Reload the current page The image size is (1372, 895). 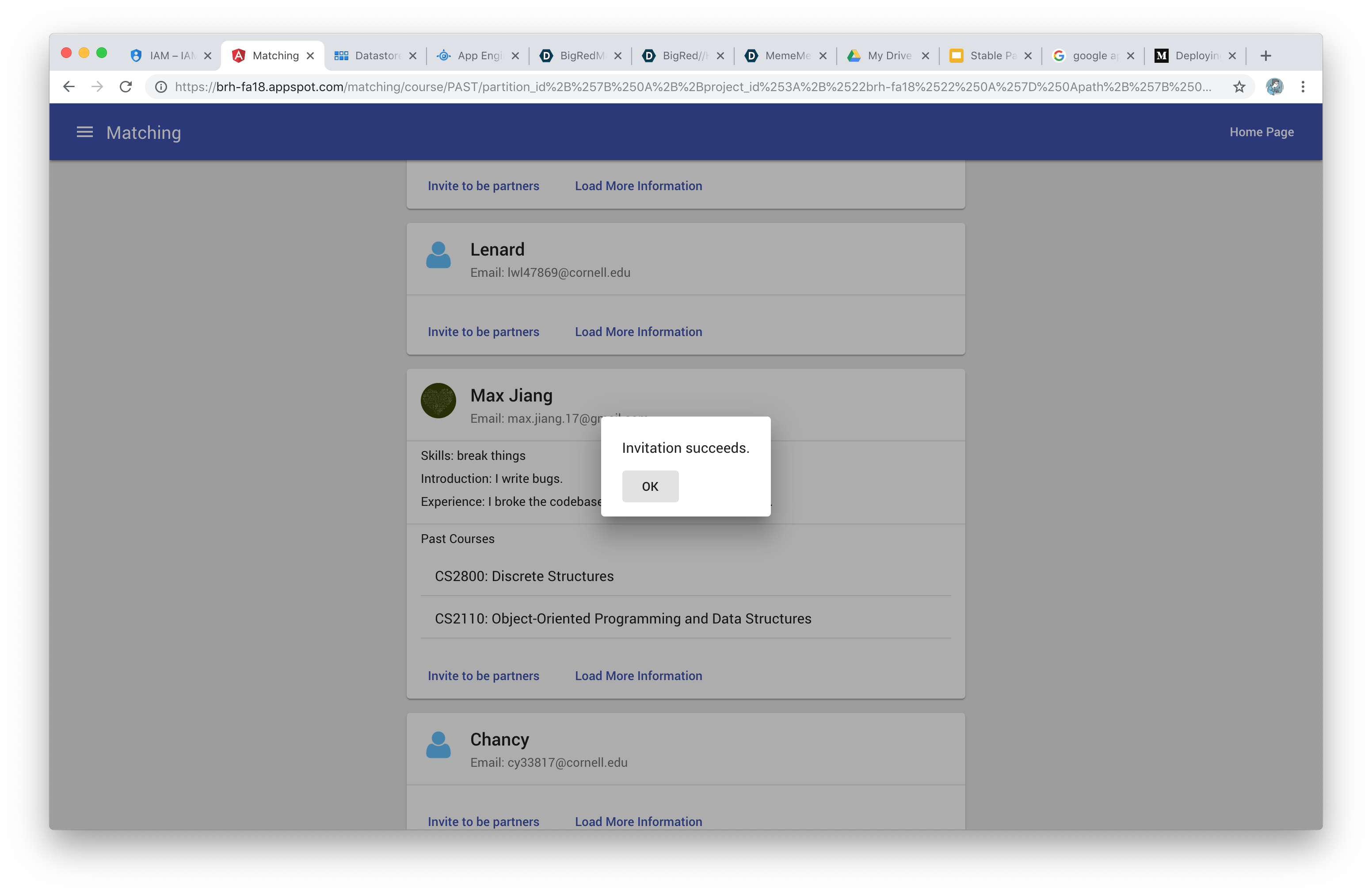126,87
